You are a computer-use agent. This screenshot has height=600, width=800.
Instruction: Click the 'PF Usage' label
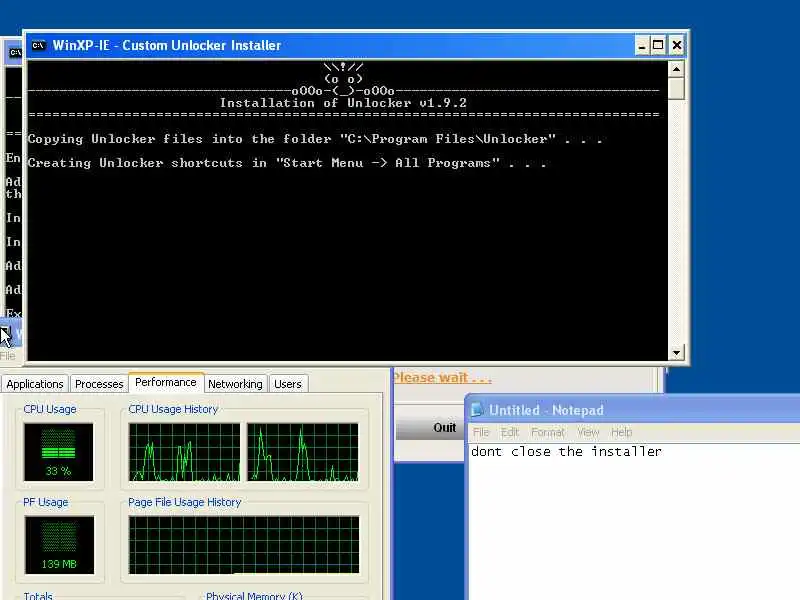pyautogui.click(x=45, y=502)
